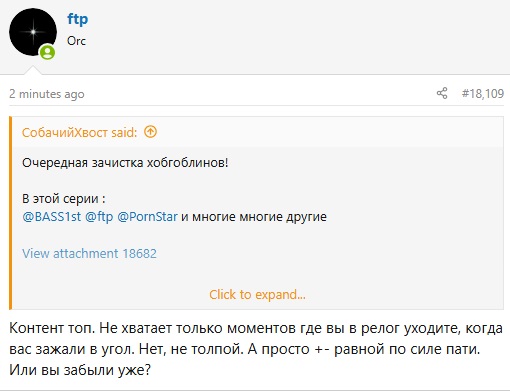Click the Или вы забыли уже line
The image size is (510, 391).
(80, 370)
